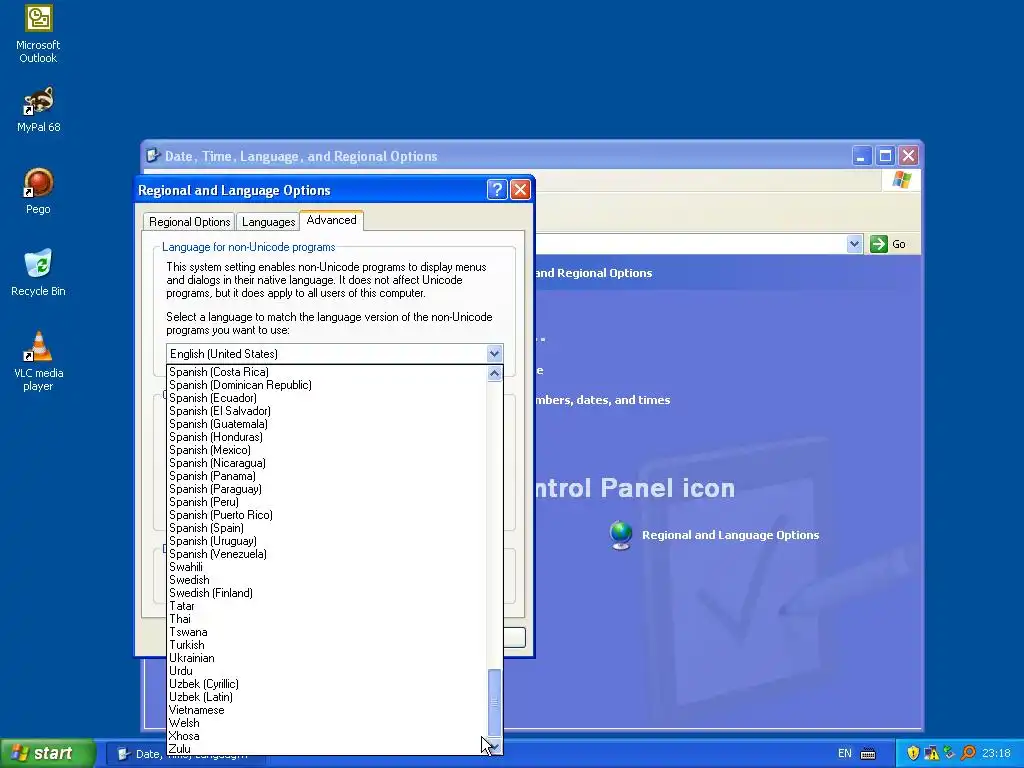Click the help question mark button in dialog
The width and height of the screenshot is (1024, 768).
[497, 190]
